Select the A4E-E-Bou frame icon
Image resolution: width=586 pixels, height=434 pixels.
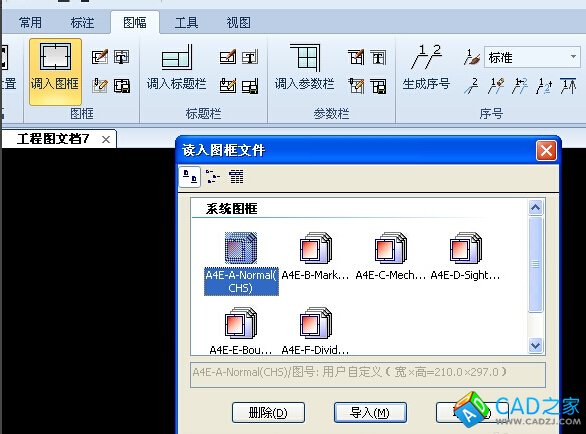click(x=241, y=323)
